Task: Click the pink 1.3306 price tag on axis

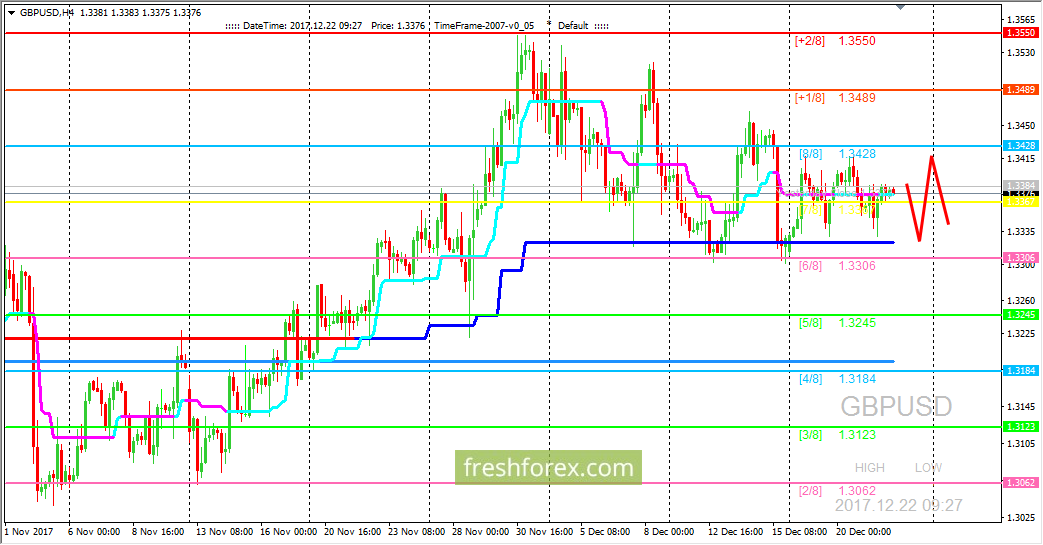Action: click(x=1020, y=258)
